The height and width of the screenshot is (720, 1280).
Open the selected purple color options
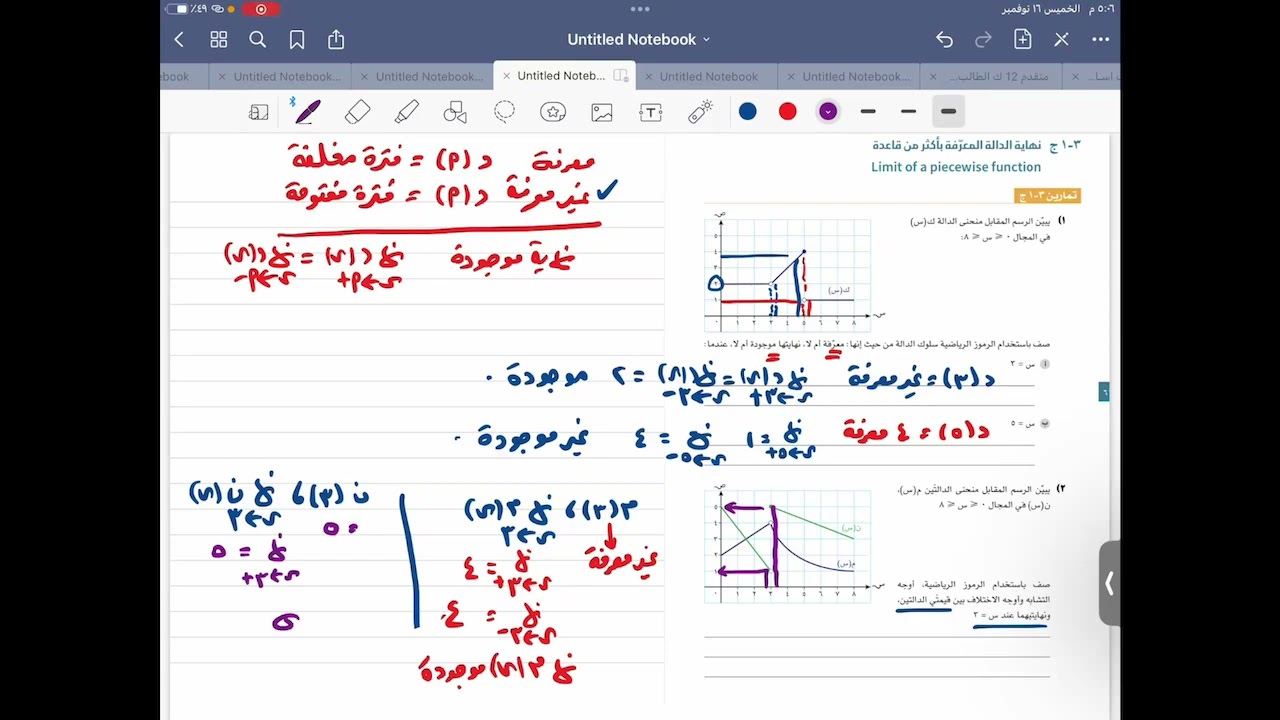[x=828, y=111]
